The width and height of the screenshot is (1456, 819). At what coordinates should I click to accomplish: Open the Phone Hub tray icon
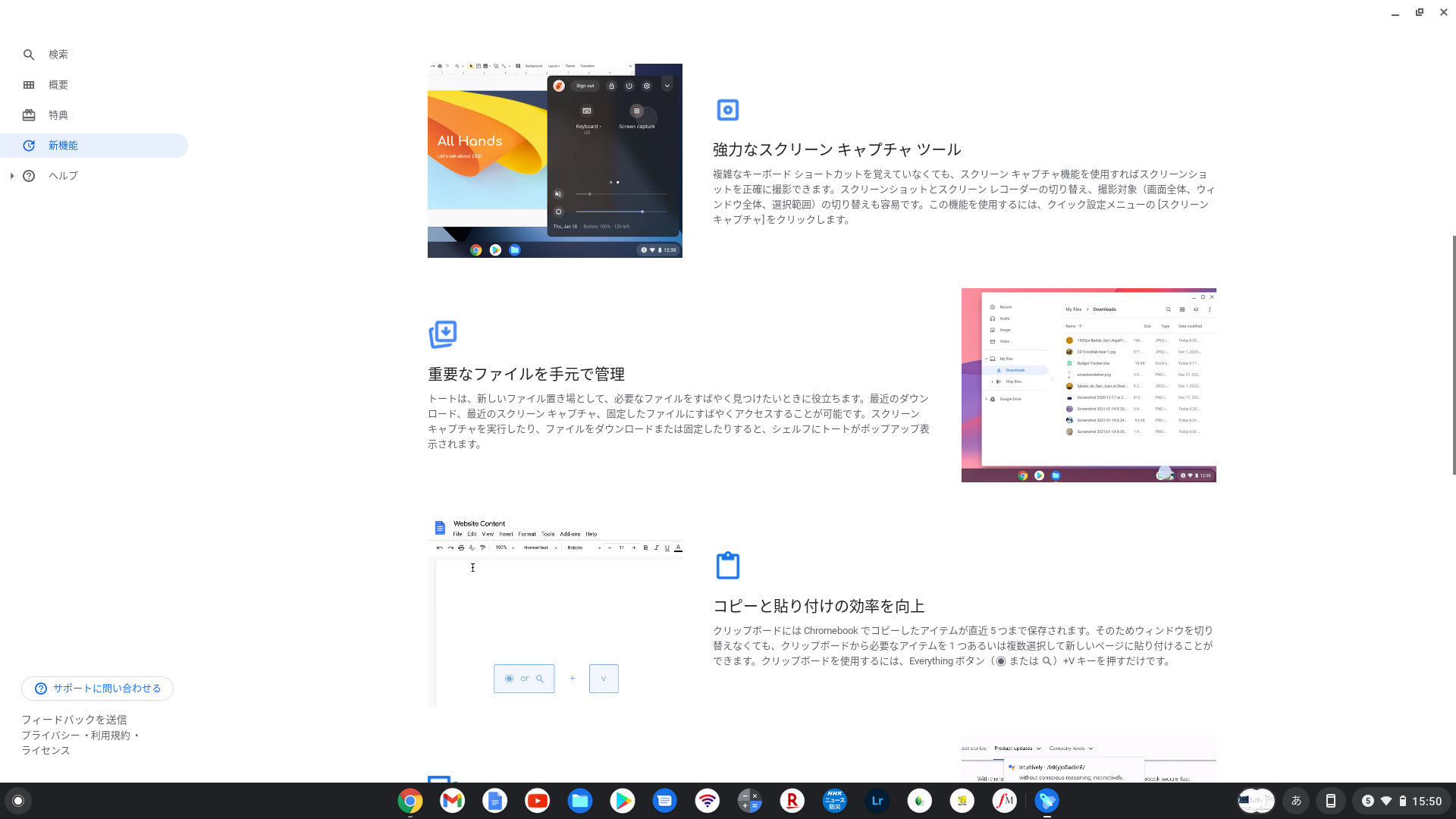pyautogui.click(x=1330, y=801)
